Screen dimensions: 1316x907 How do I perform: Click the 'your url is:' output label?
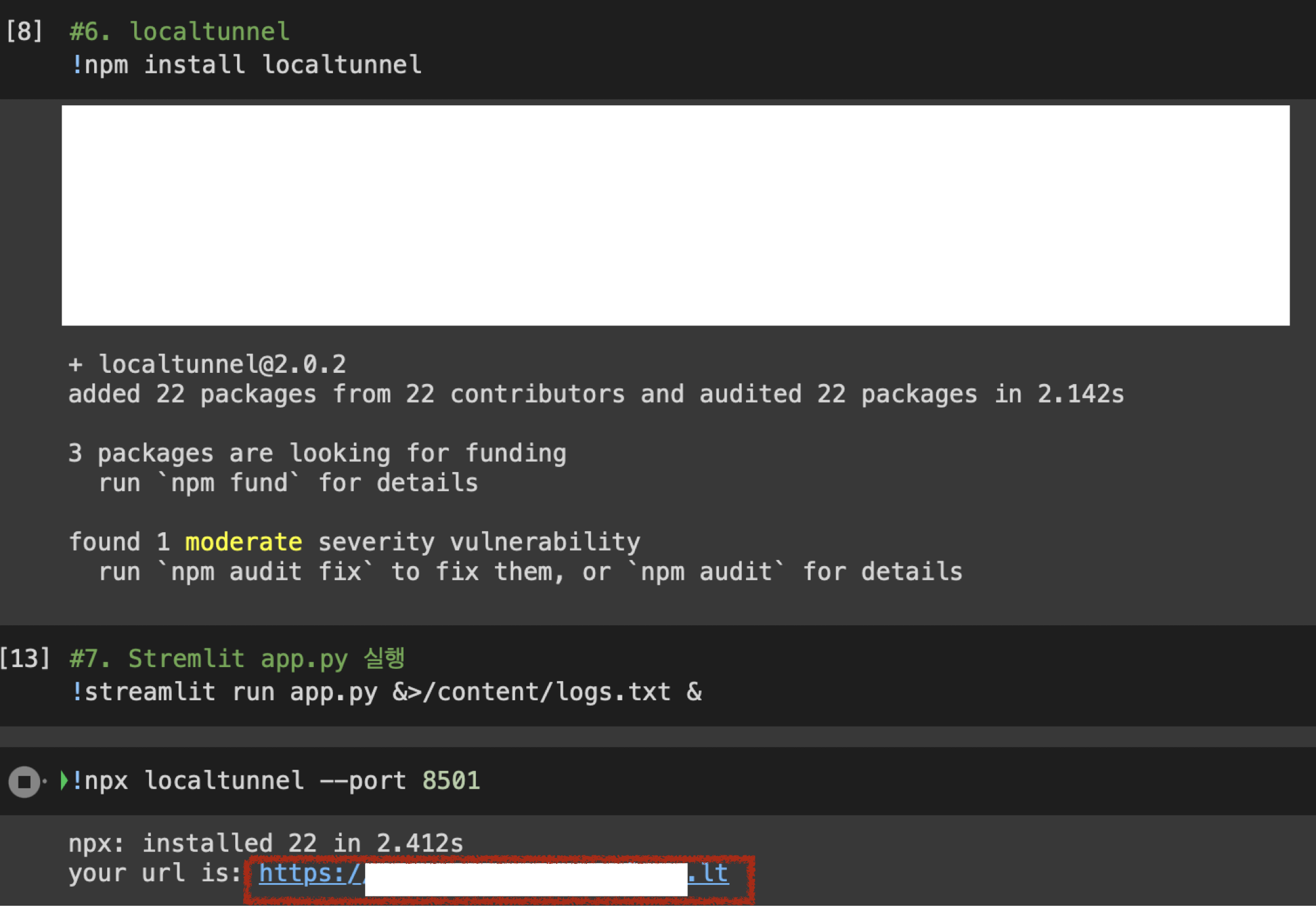154,873
